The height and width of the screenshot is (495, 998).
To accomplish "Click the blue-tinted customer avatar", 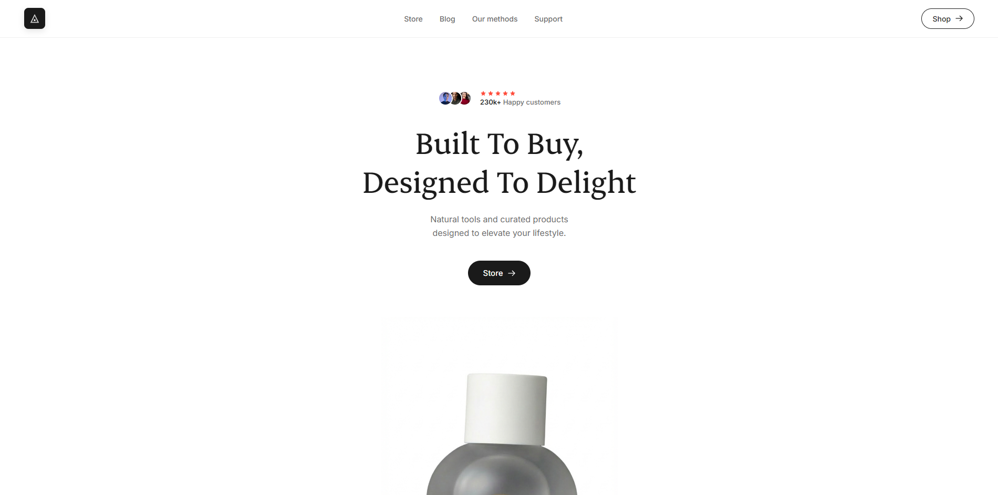I will coord(445,98).
